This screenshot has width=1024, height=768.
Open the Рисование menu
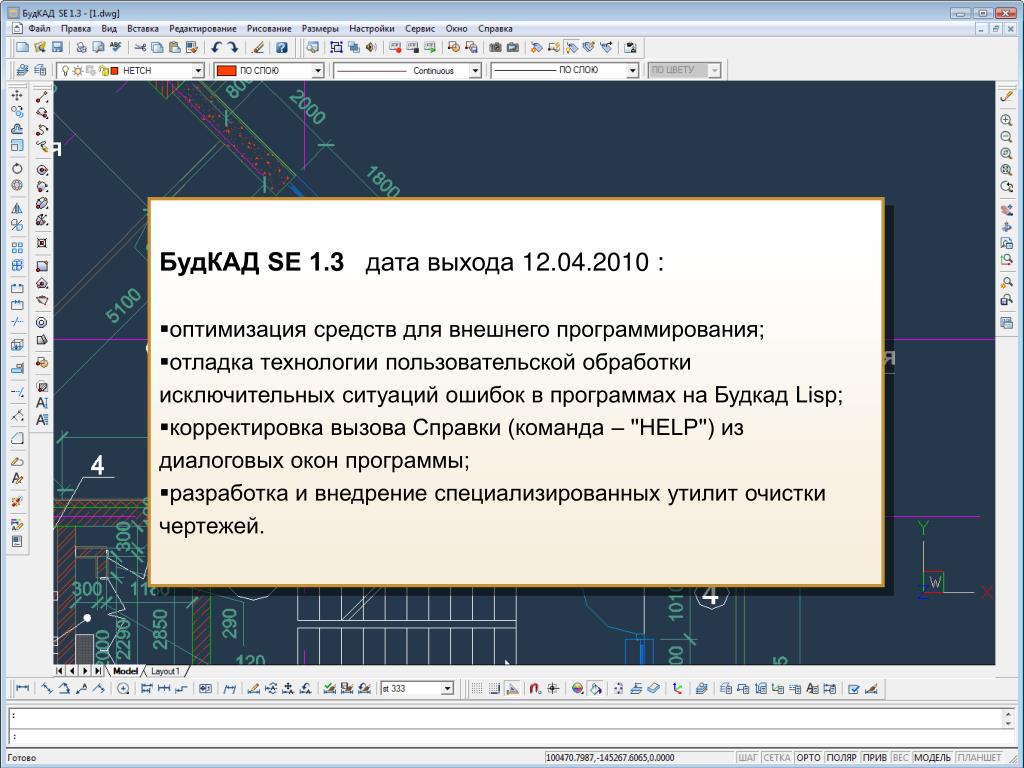click(x=269, y=29)
